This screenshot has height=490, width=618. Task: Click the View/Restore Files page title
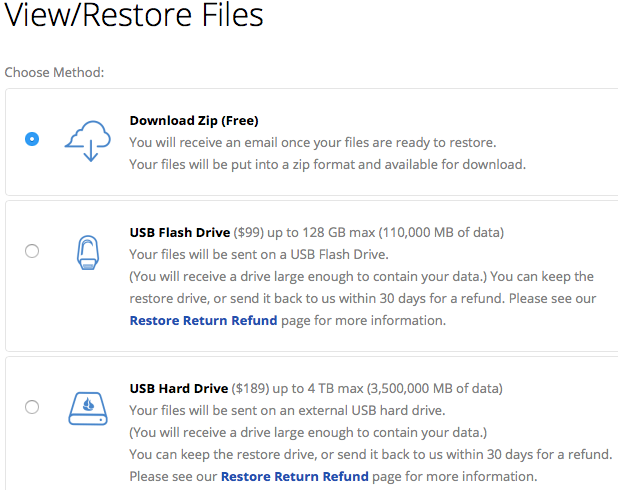pos(134,15)
